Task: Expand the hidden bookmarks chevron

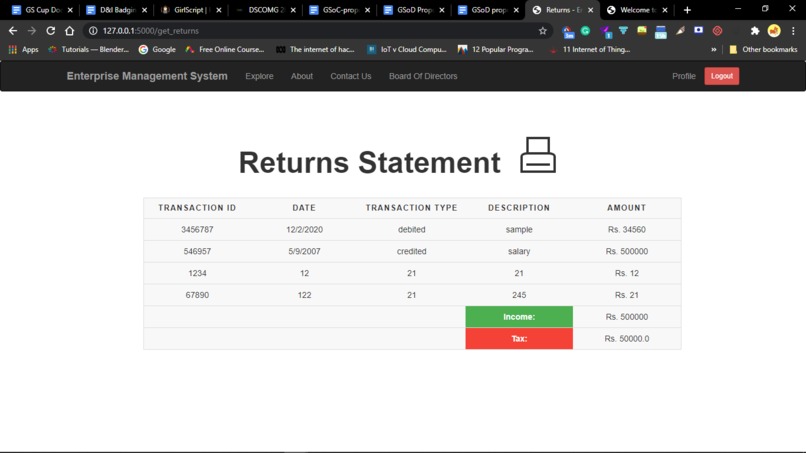Action: click(713, 49)
